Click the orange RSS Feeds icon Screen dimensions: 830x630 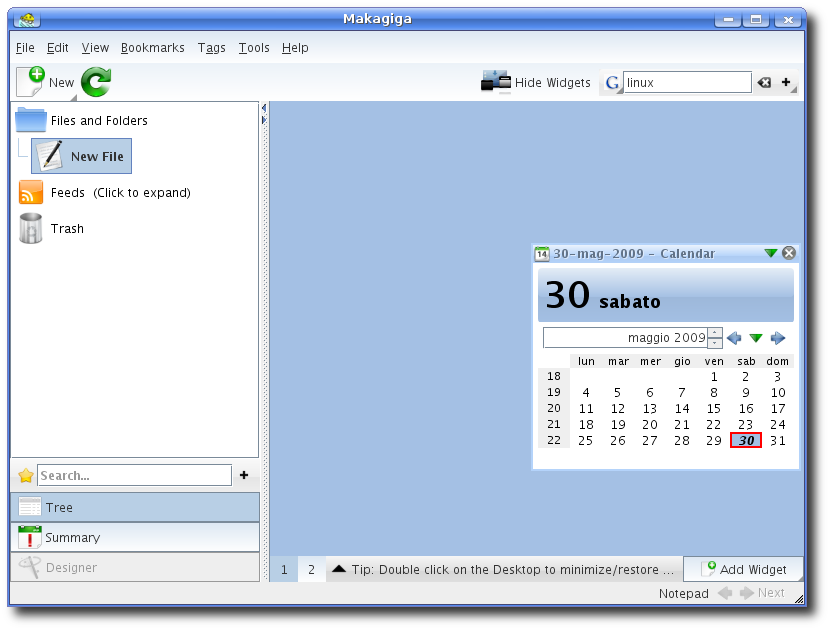point(31,192)
